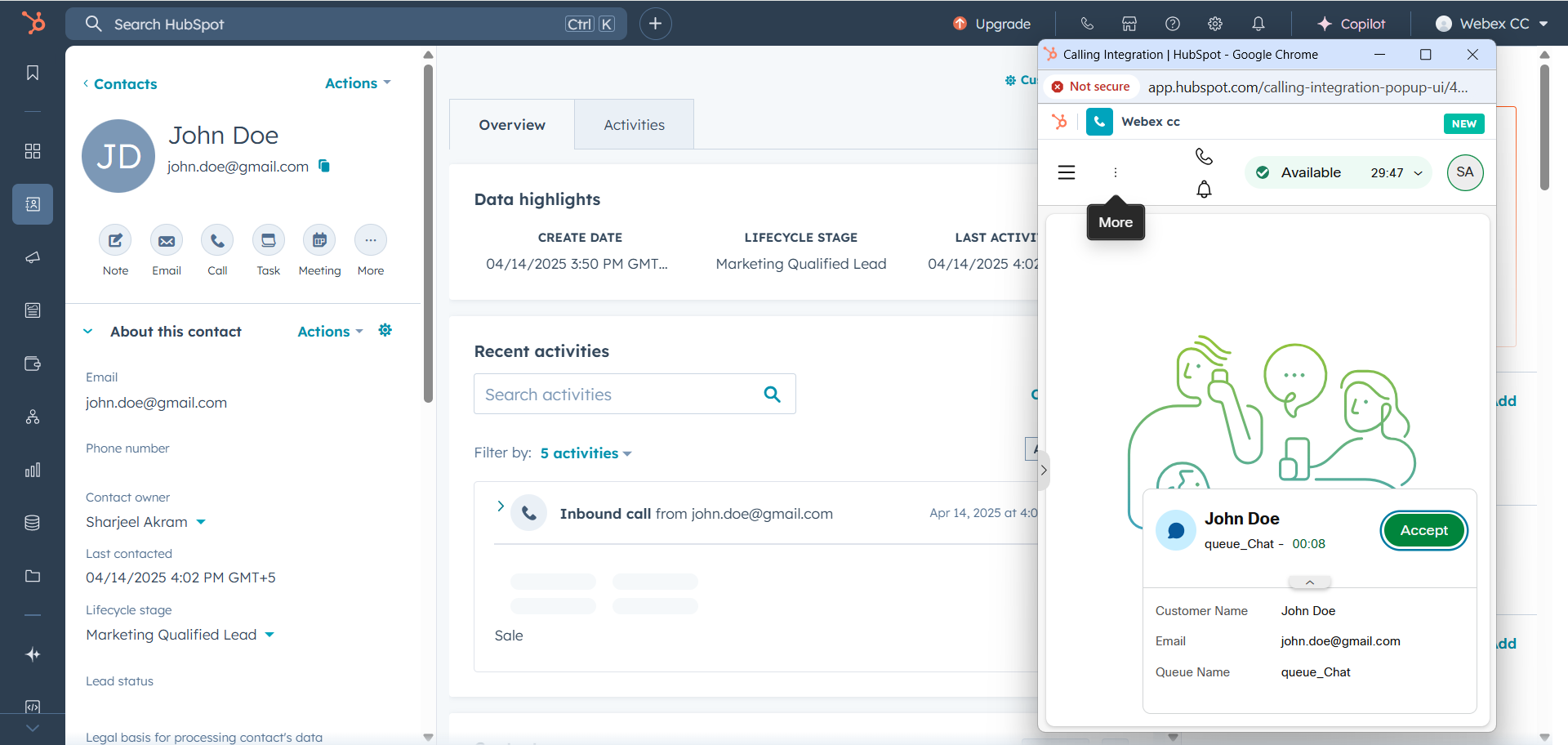Collapse the About this contact section
The height and width of the screenshot is (745, 1568).
tap(88, 332)
